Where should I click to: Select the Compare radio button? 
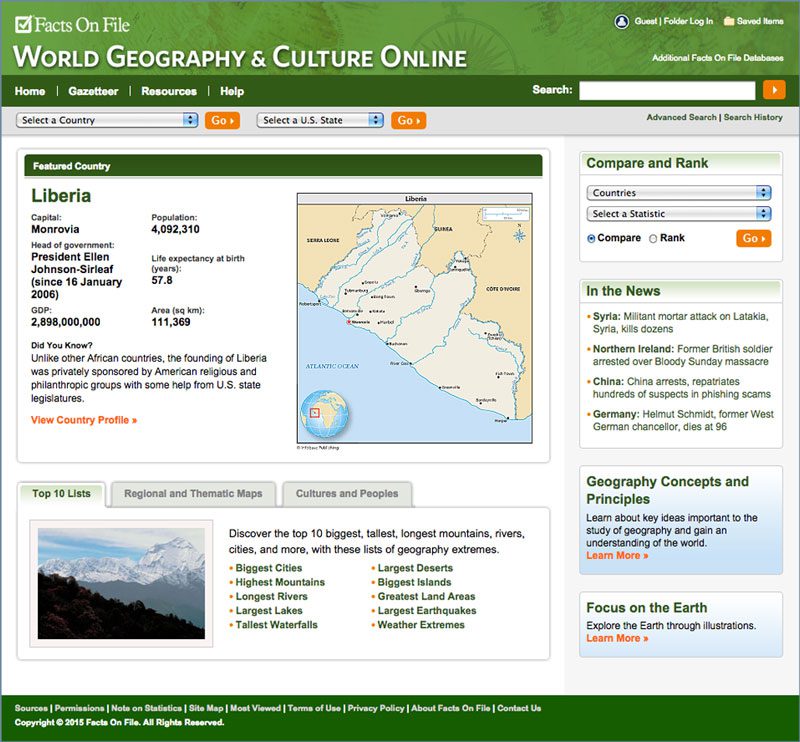pyautogui.click(x=591, y=238)
